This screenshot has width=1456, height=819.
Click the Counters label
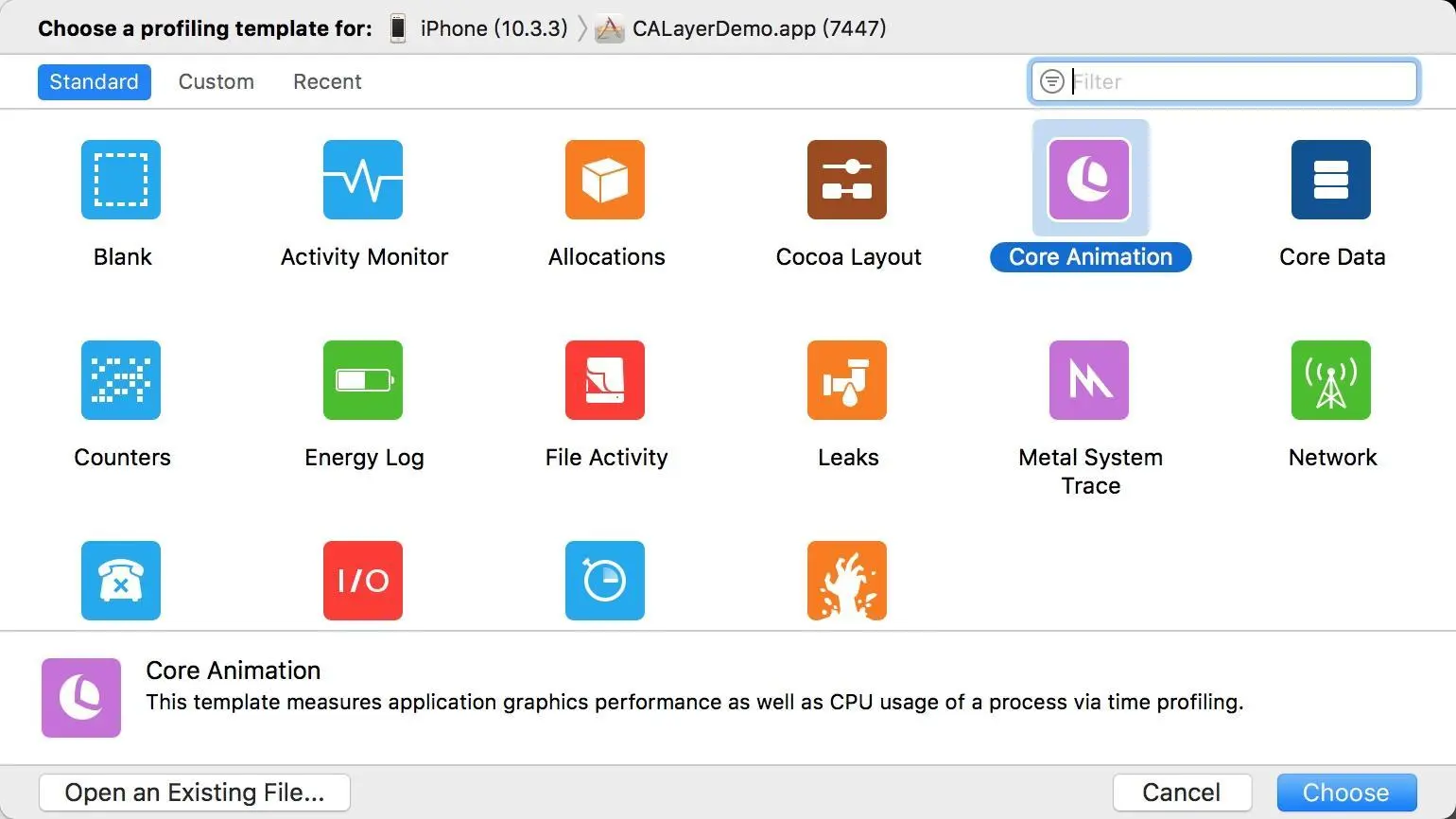(123, 458)
